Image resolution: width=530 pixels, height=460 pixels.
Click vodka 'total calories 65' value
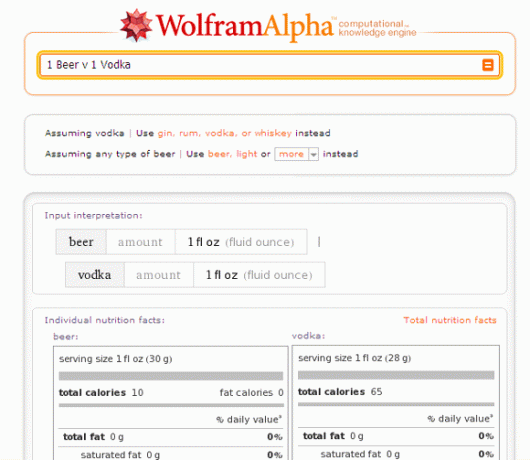coord(340,392)
